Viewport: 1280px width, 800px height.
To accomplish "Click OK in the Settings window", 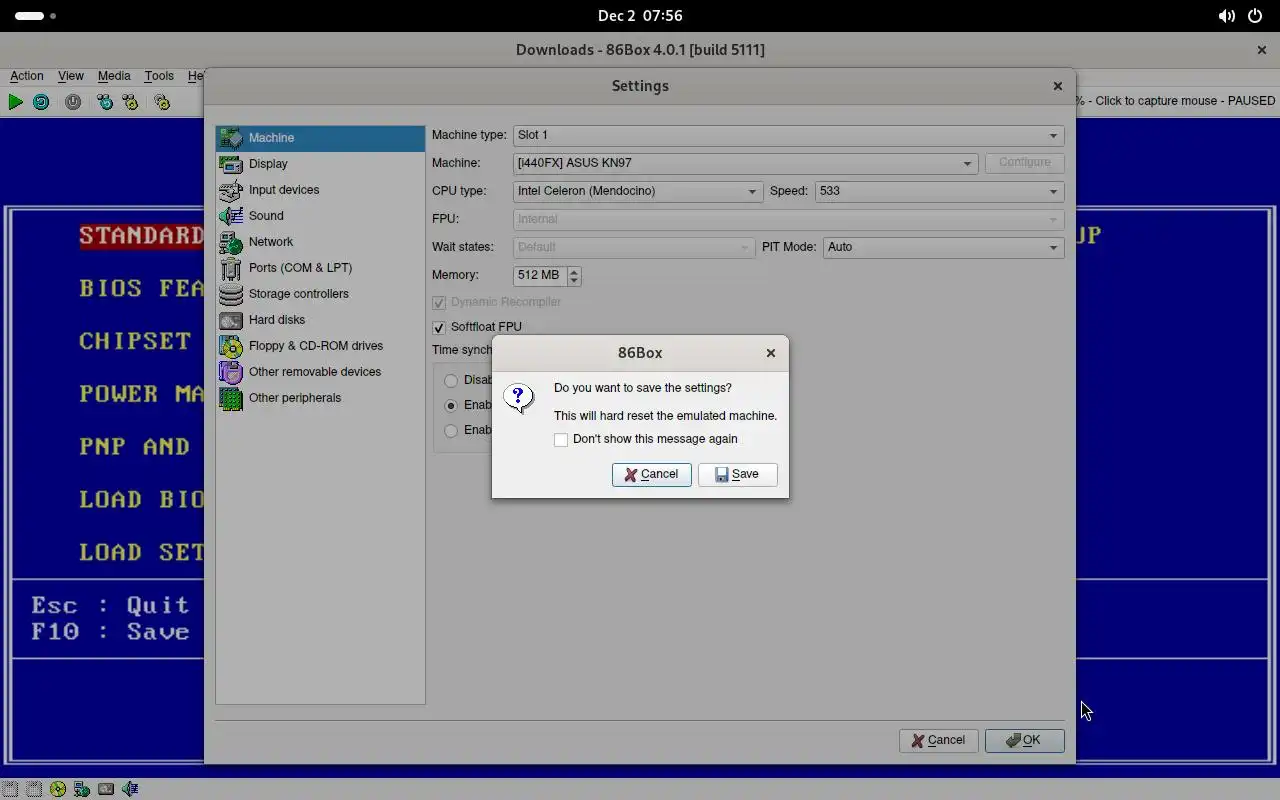I will pyautogui.click(x=1024, y=741).
